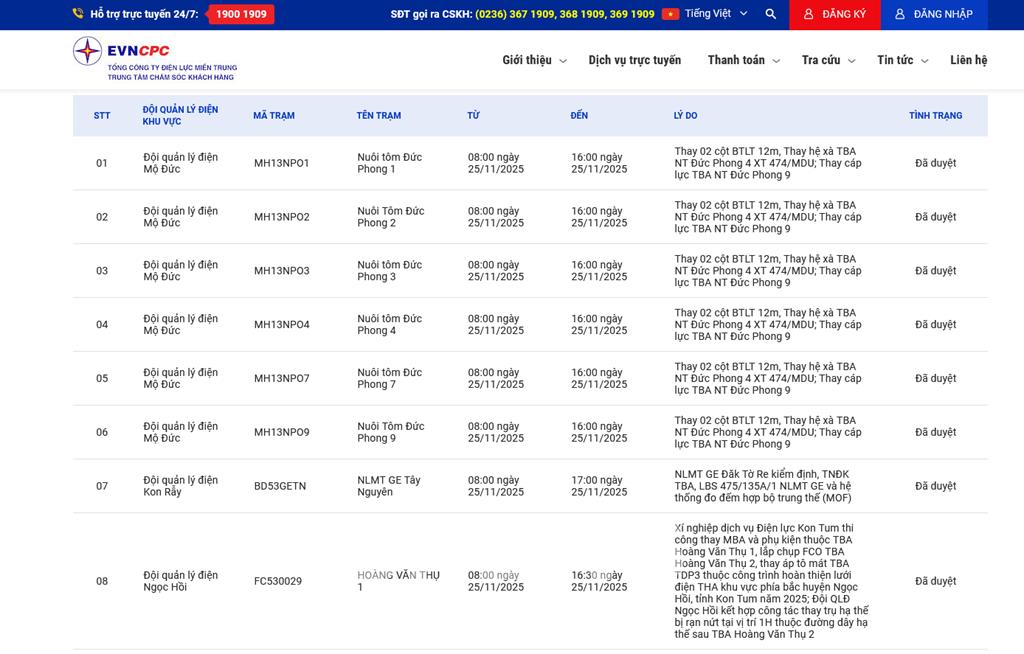Viewport: 1024px width, 654px height.
Task: Open the Tin tức dropdown menu
Action: coord(902,60)
